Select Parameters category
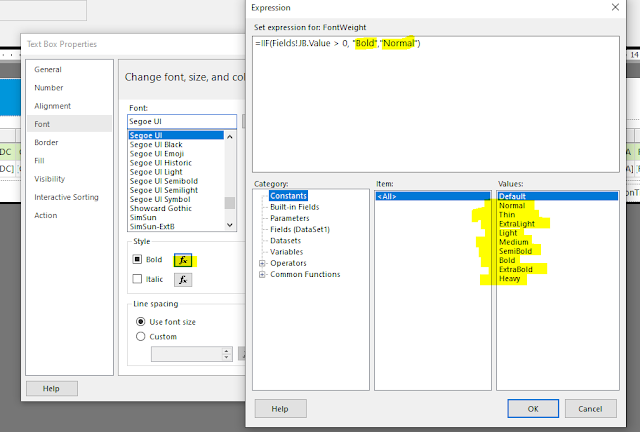 tap(290, 218)
